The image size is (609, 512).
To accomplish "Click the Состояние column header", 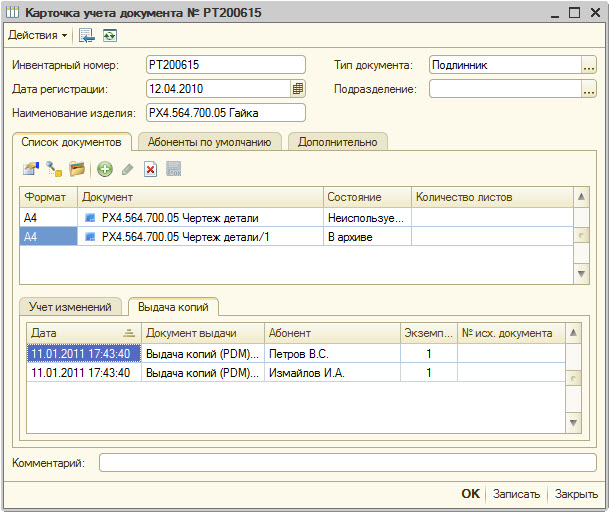I will tap(367, 197).
